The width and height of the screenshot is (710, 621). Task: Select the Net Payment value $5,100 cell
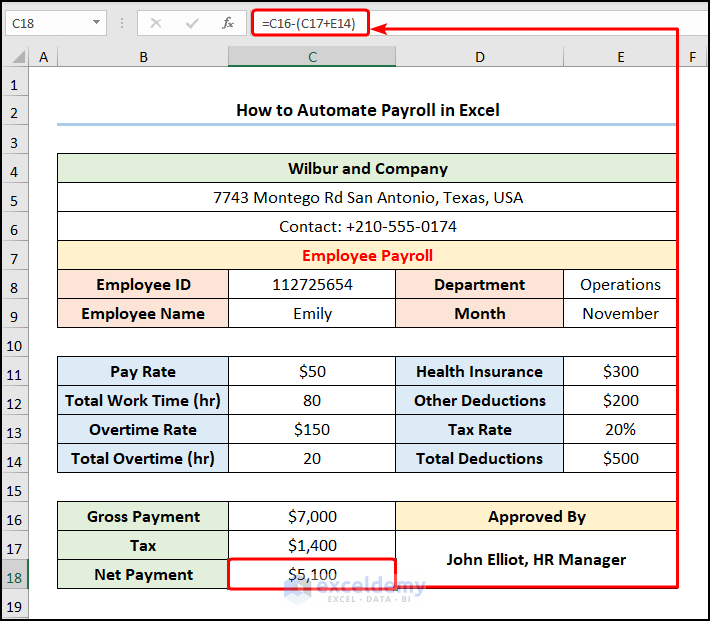click(312, 575)
